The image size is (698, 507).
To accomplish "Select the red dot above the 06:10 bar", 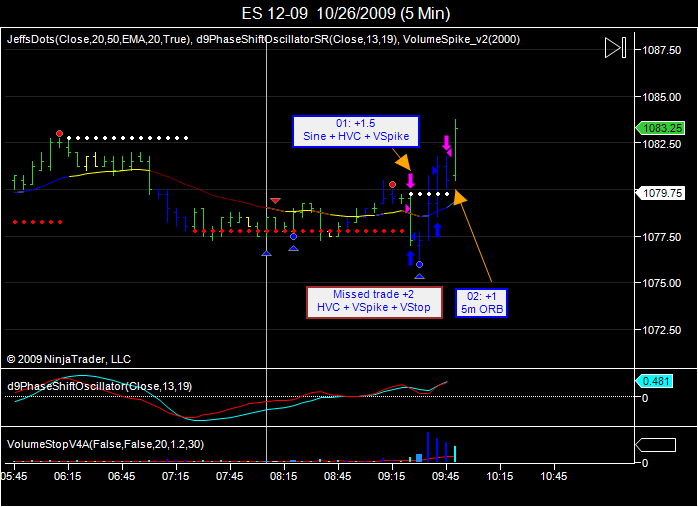I will coord(59,134).
